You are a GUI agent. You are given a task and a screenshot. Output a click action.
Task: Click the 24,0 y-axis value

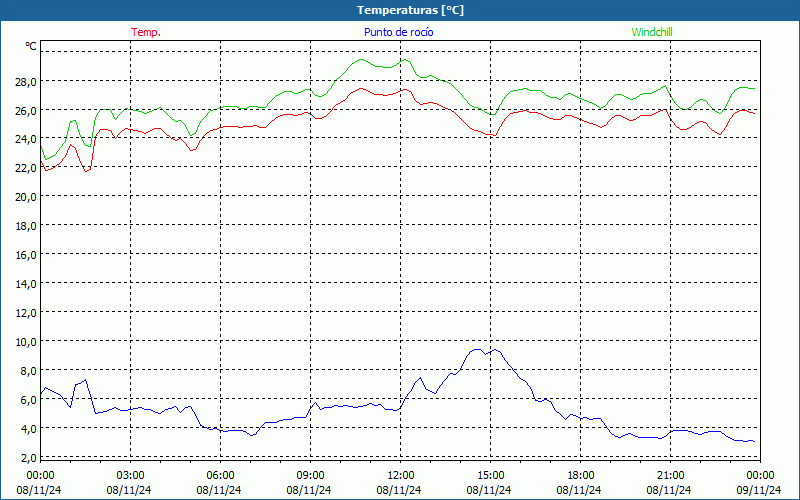[25, 139]
